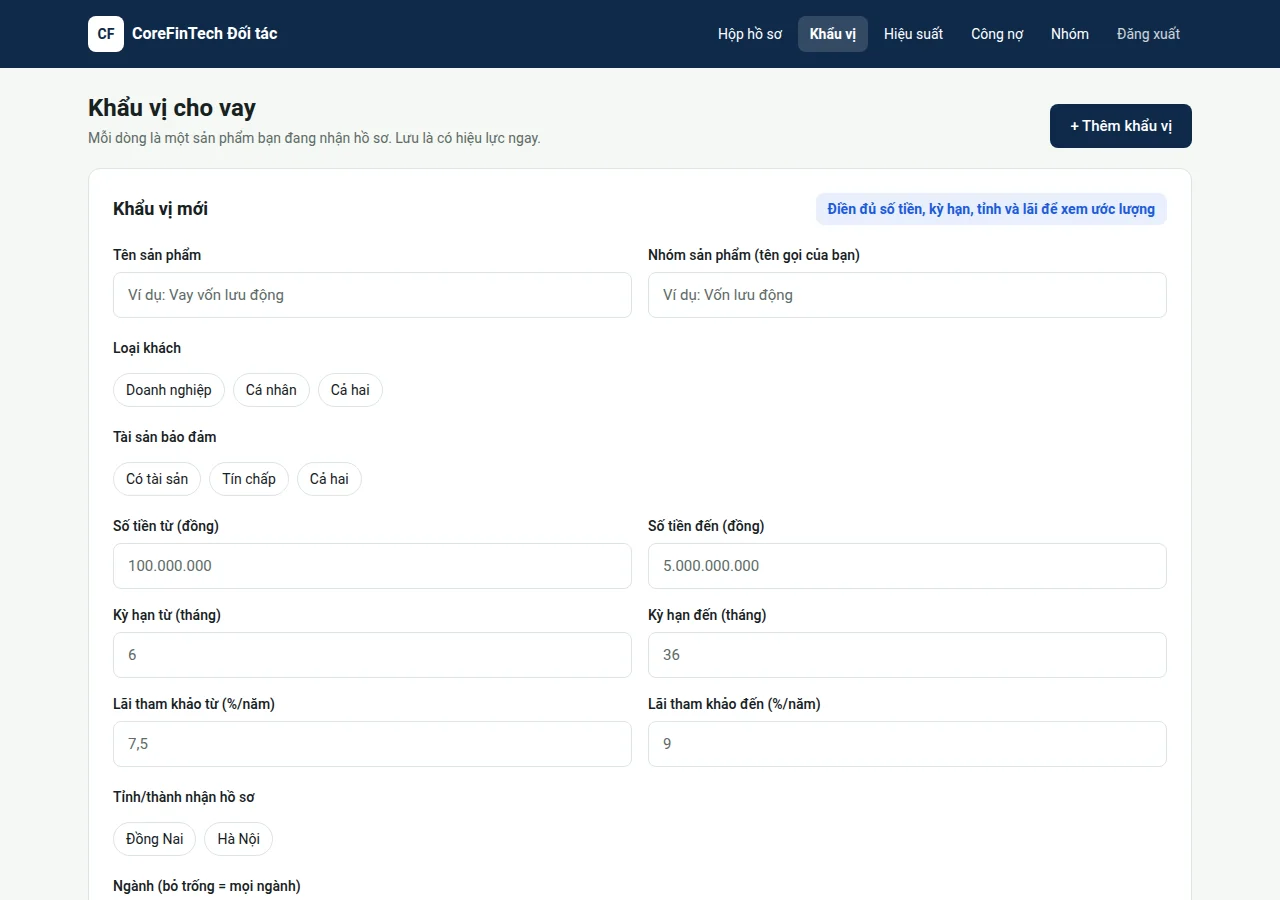Click the subtitle starting Mỗi dòng là một sản phẩm
The image size is (1280, 900).
(x=314, y=138)
